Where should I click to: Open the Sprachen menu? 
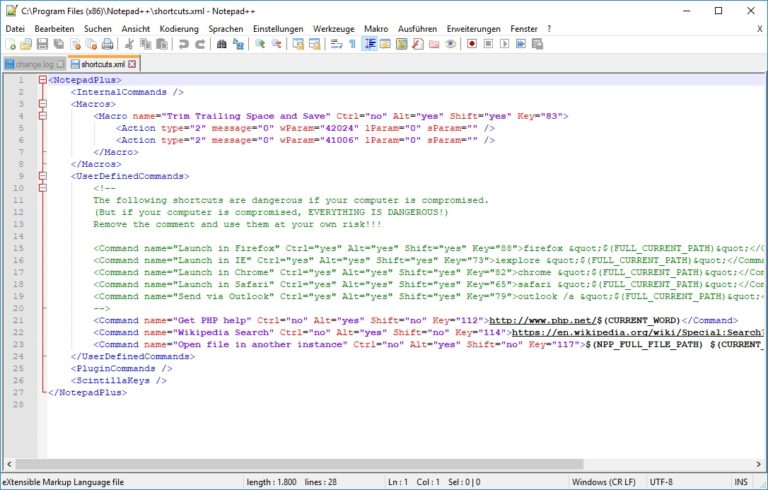pos(225,29)
